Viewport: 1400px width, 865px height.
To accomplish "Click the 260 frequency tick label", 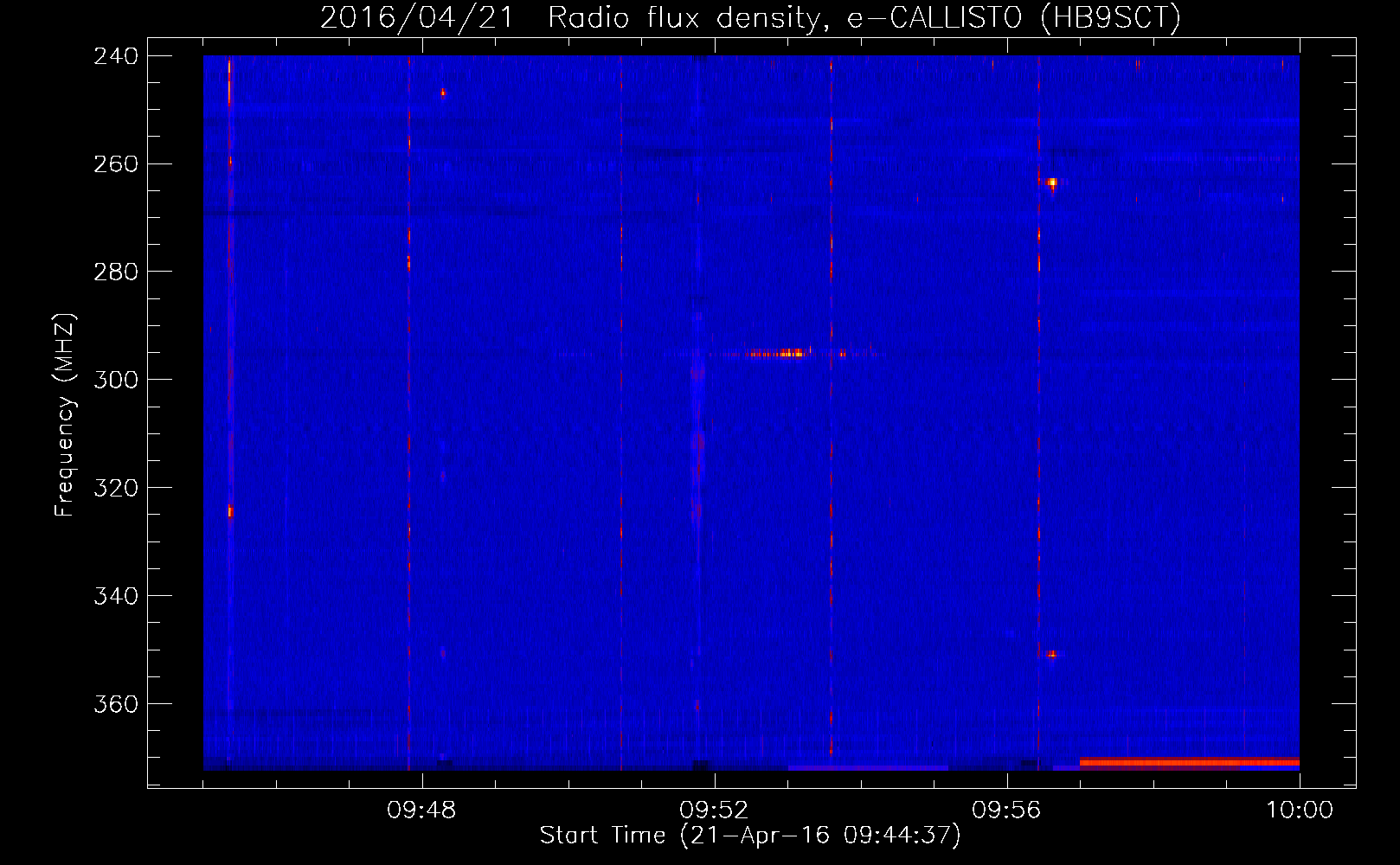I will tap(116, 163).
